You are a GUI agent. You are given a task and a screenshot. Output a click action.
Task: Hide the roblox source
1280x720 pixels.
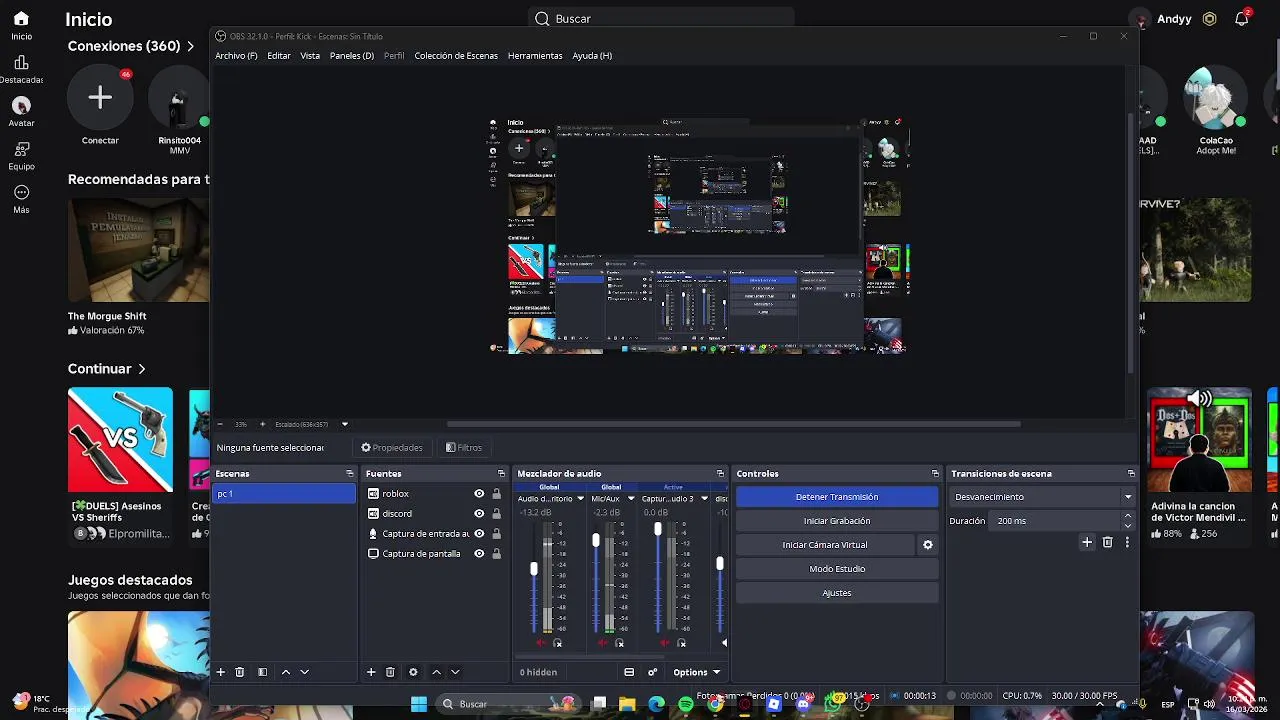pyautogui.click(x=479, y=494)
